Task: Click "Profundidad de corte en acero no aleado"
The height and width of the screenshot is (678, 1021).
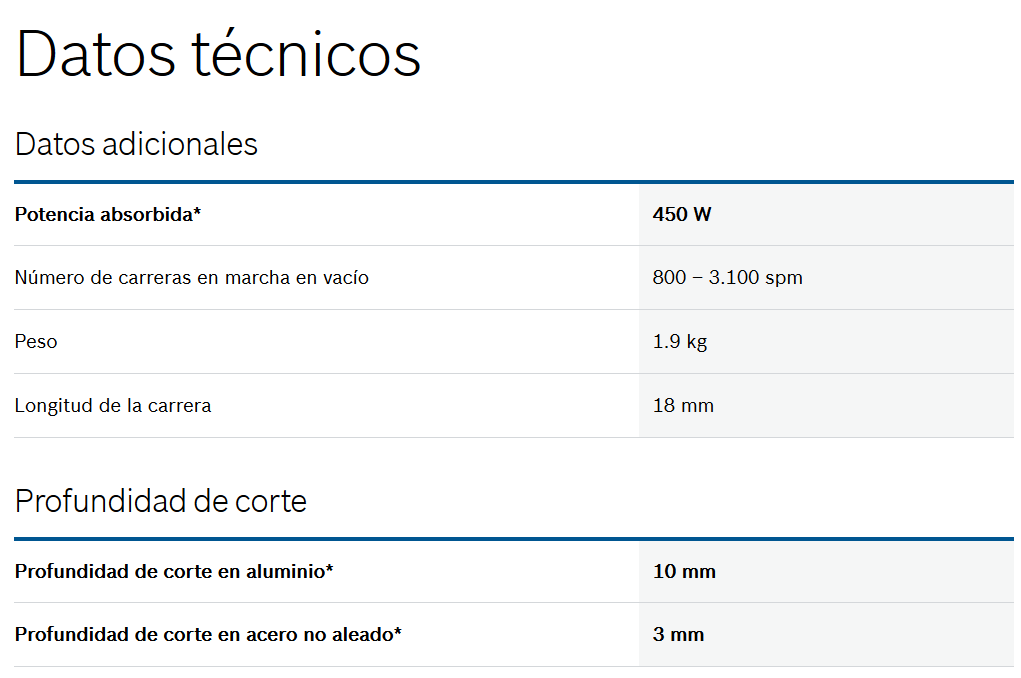Action: click(204, 635)
